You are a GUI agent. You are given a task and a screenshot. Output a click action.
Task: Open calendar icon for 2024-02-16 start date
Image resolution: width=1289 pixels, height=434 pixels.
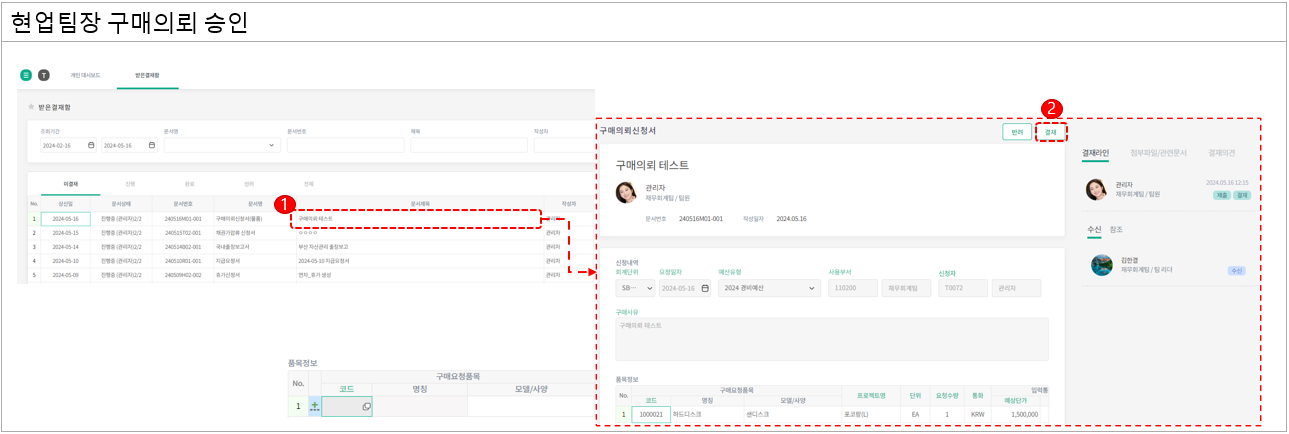91,145
